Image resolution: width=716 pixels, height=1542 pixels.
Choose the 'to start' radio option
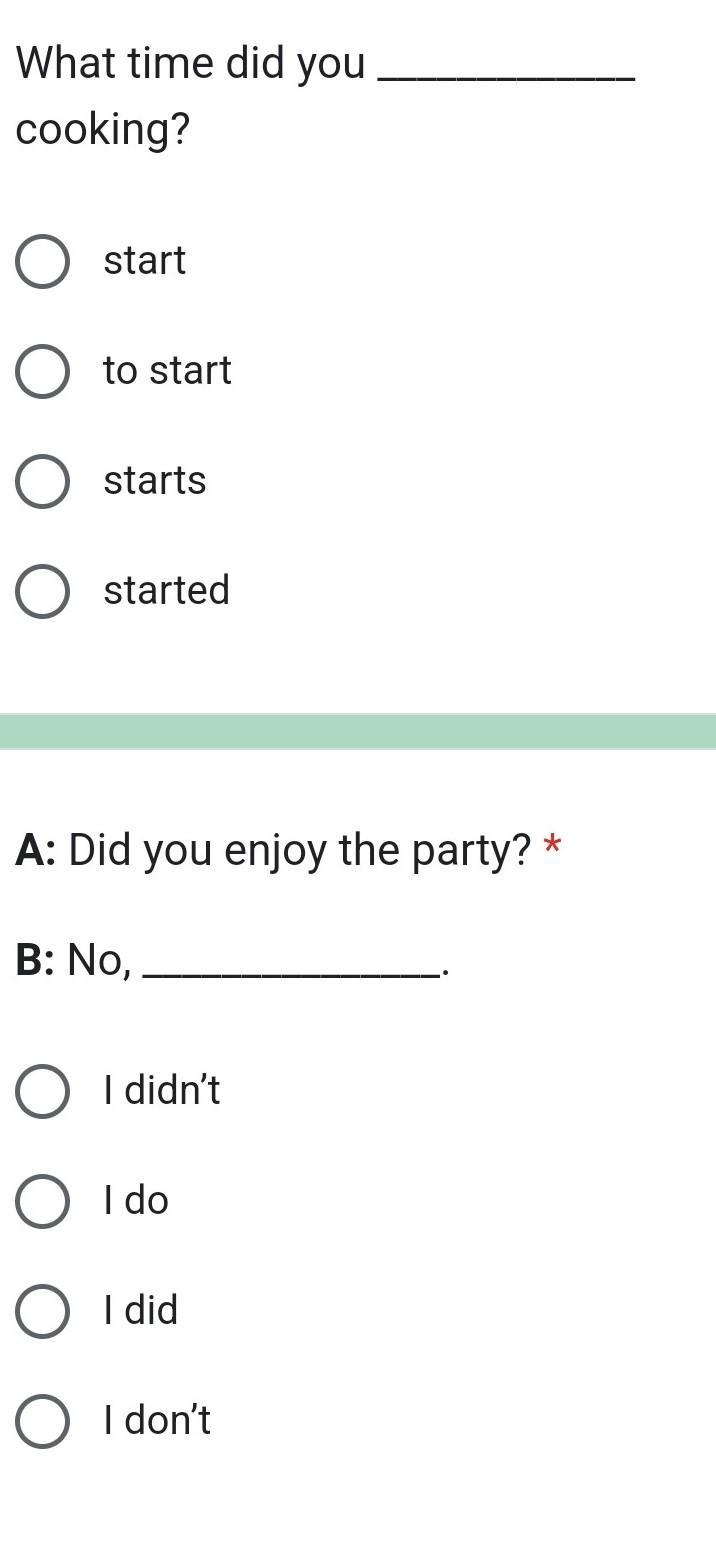coord(43,372)
